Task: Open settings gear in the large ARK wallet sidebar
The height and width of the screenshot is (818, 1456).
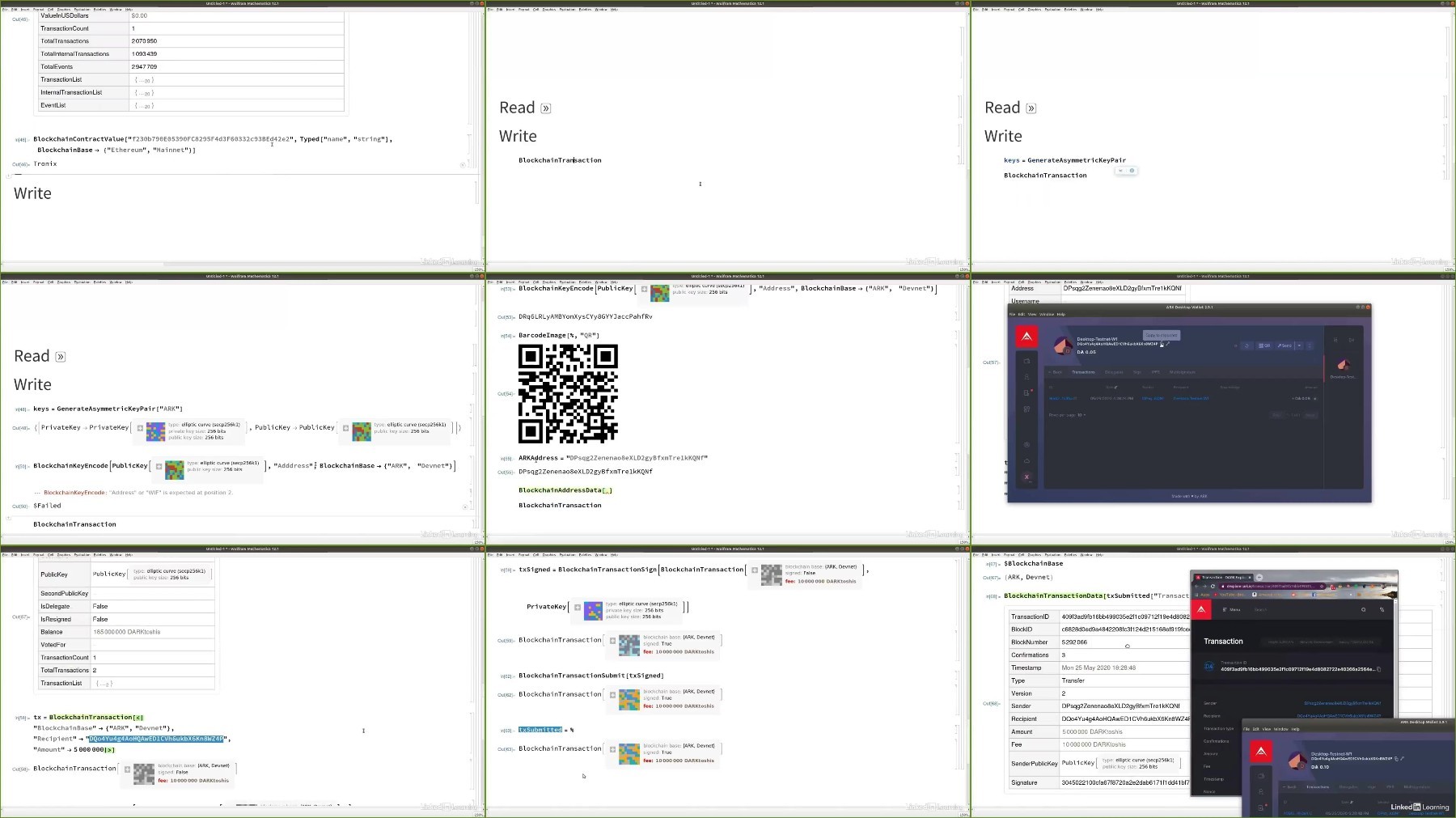Action: 1026,444
